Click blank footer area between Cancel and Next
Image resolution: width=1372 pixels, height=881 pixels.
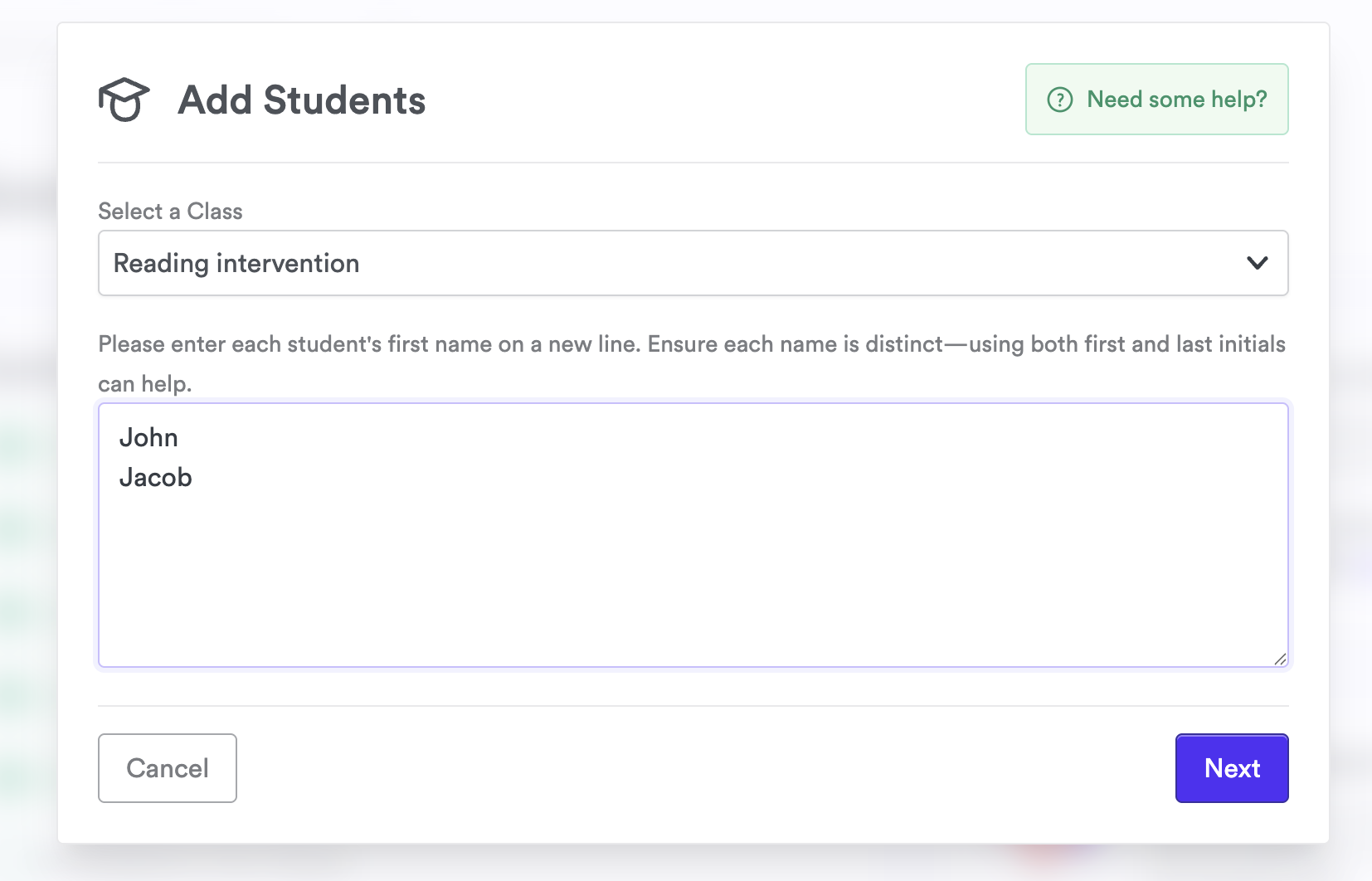pos(705,768)
